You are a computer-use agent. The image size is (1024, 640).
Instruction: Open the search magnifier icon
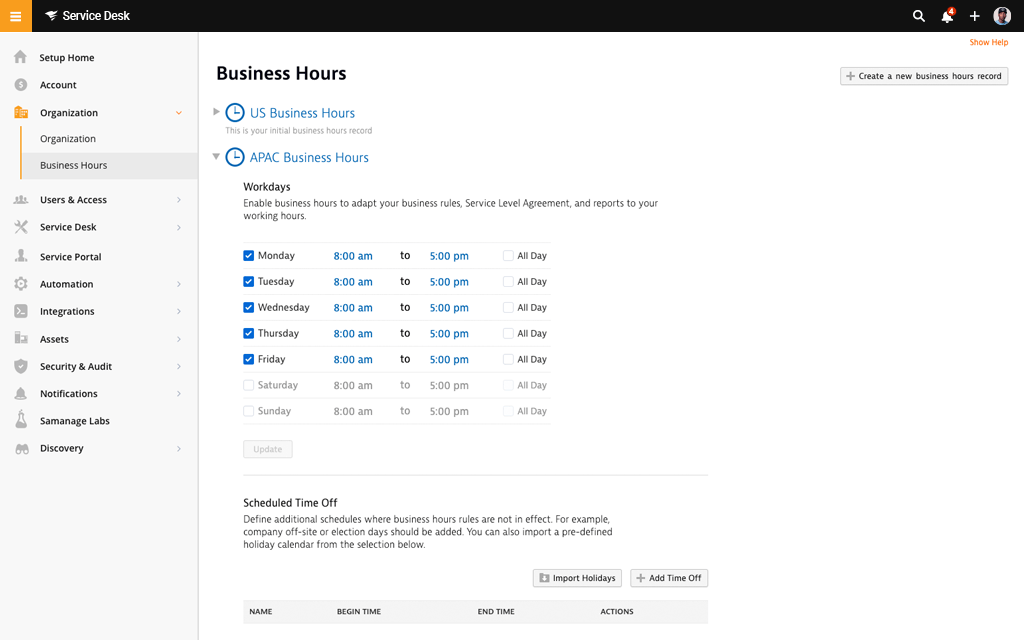(918, 16)
